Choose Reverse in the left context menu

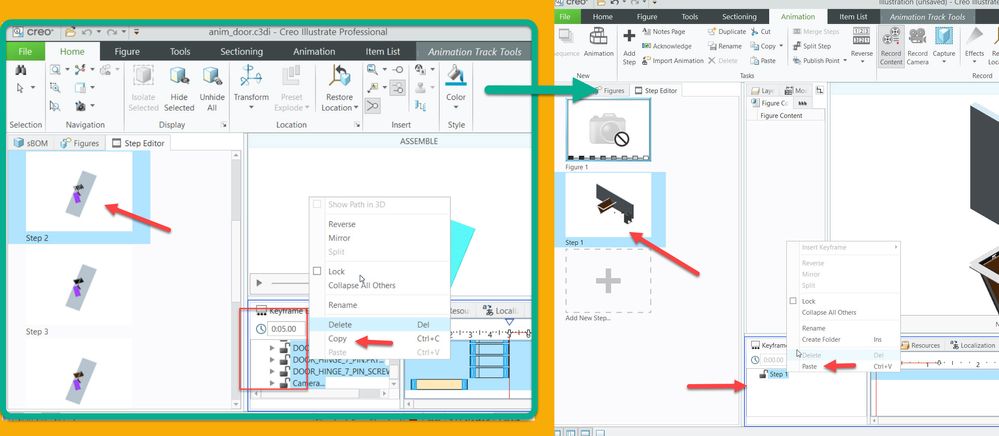(341, 224)
